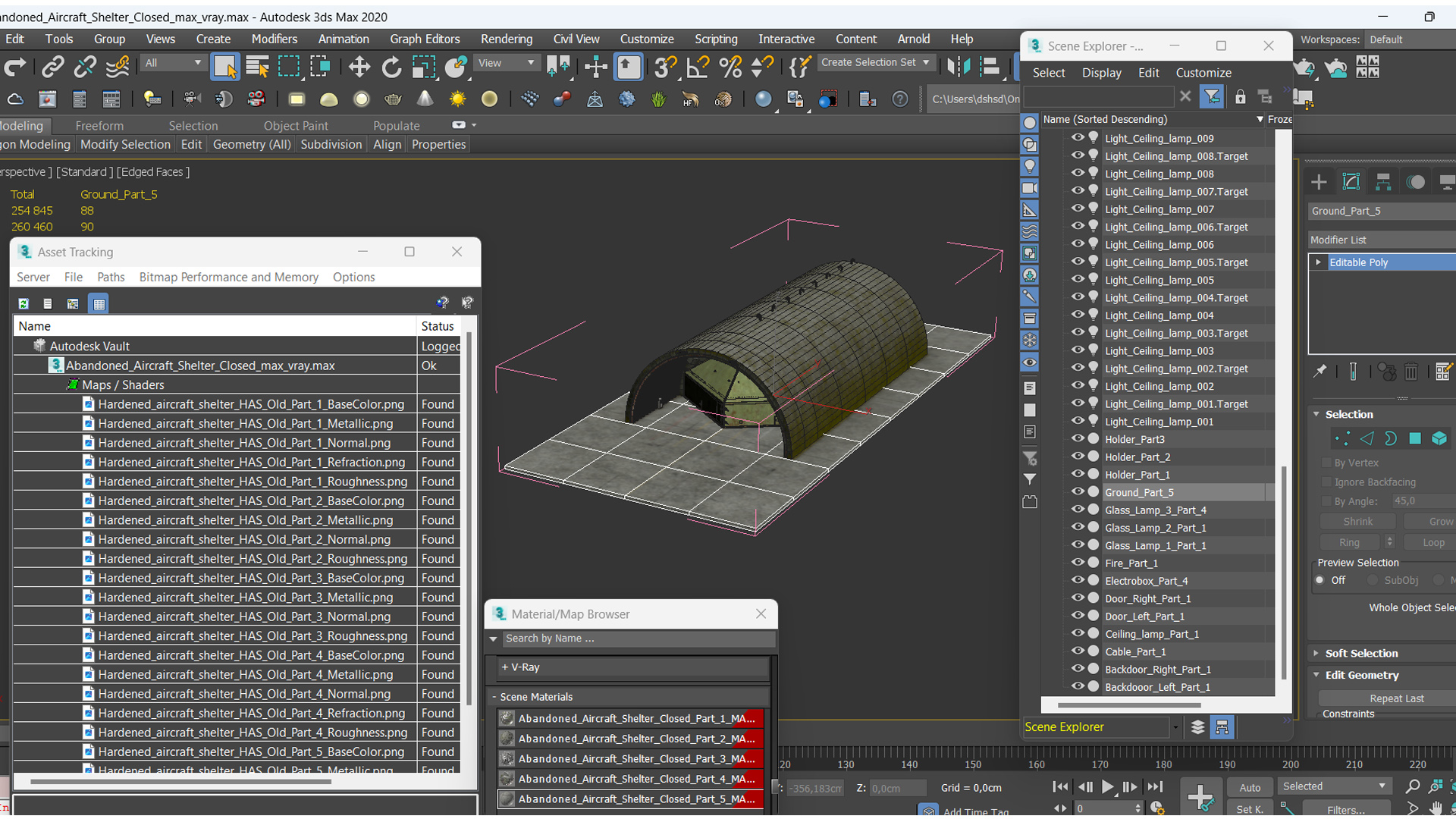Open the Selected key filter dropdown
Screen dimensions: 1456x819
1334,786
